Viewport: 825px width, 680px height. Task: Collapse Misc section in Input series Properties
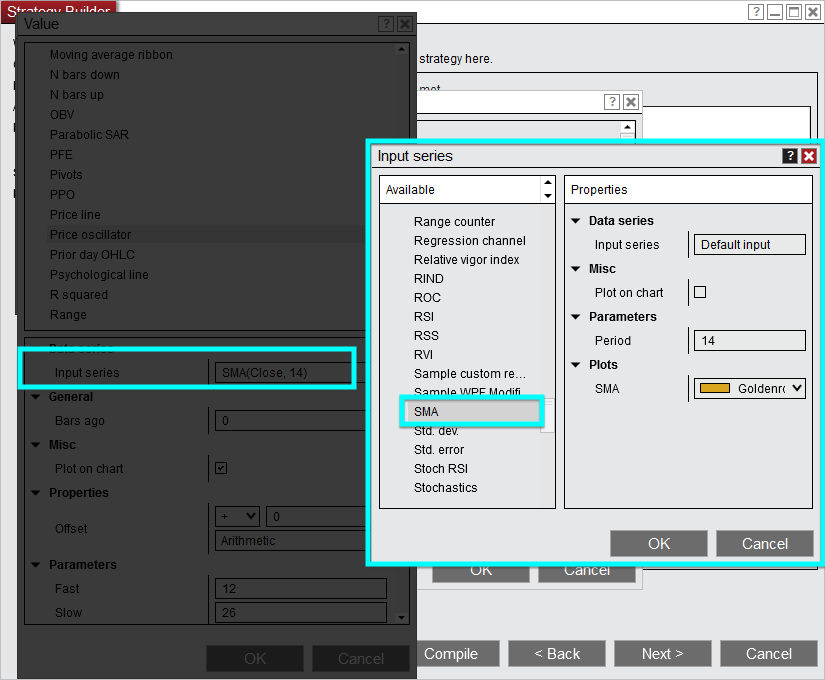coord(576,268)
